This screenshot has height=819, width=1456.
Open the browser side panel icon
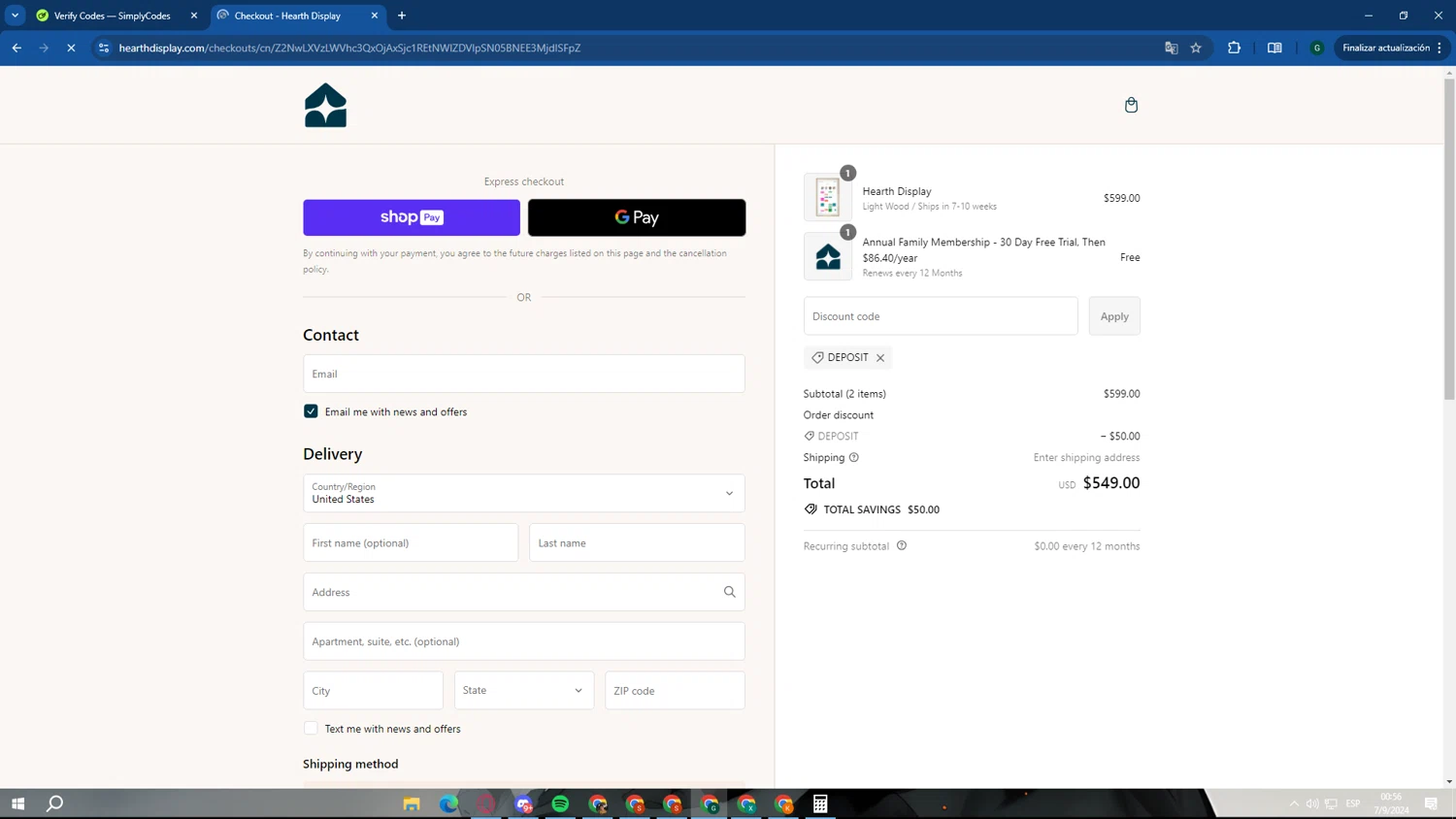pos(1274,48)
